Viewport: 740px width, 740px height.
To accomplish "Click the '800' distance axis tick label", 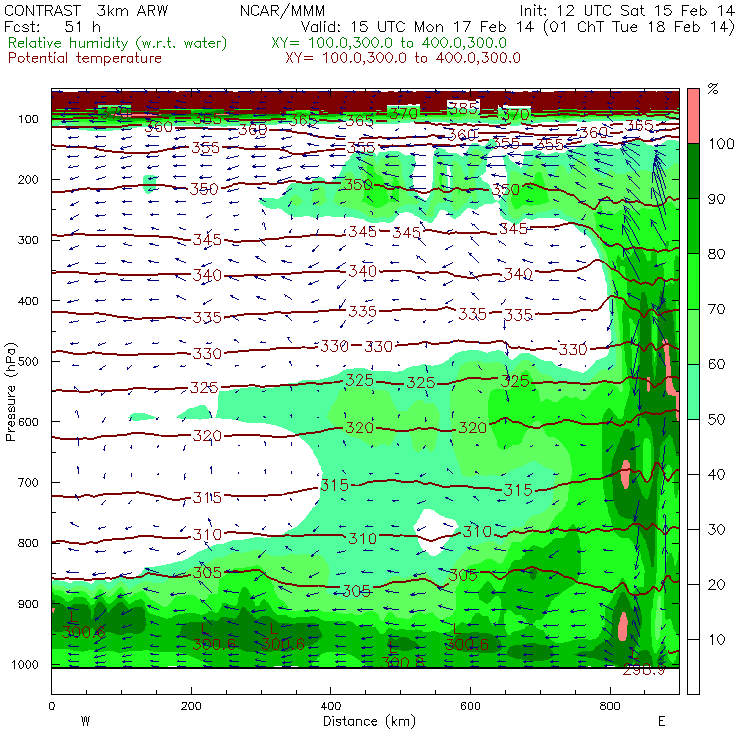I will click(610, 706).
